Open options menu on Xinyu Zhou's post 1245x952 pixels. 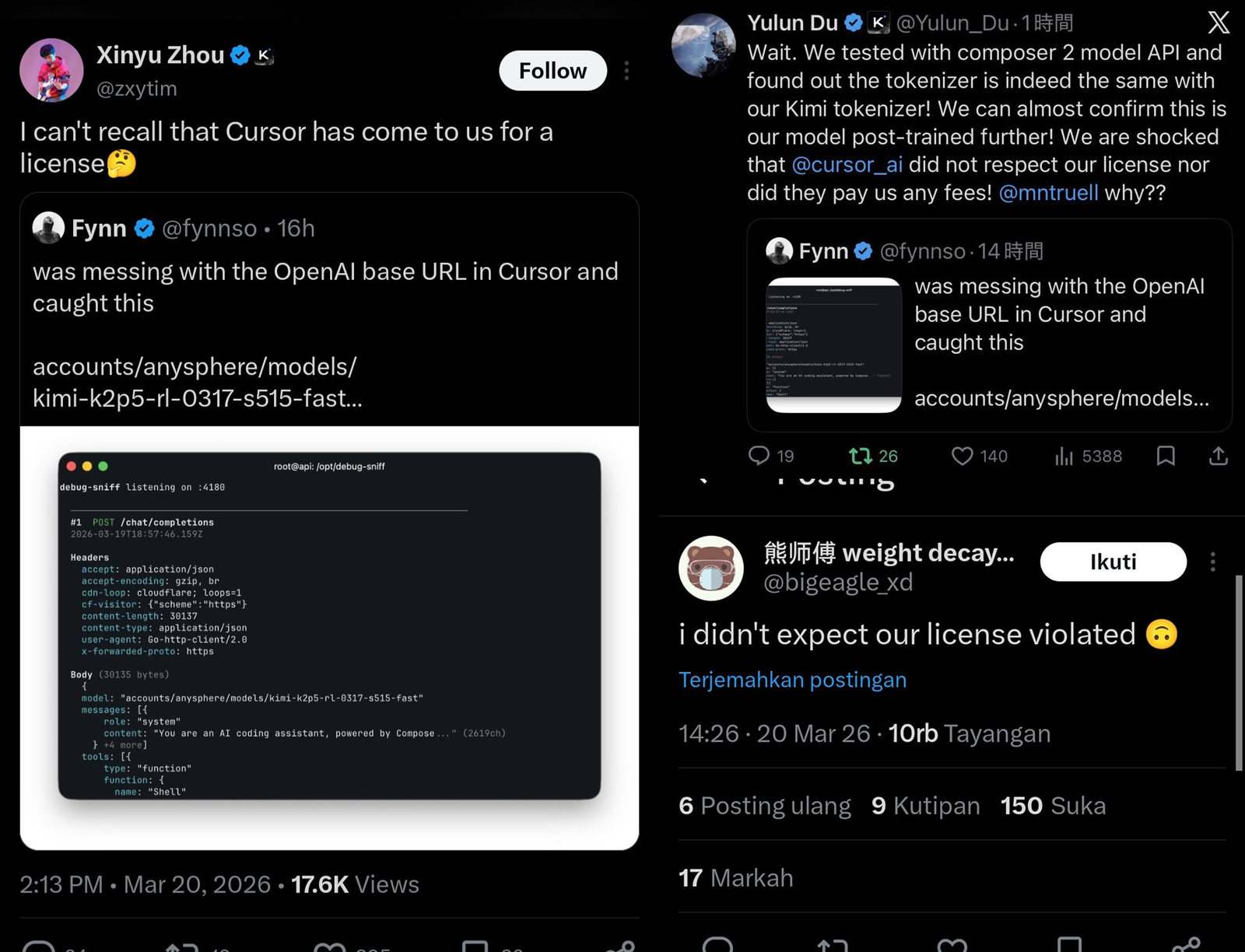[626, 70]
